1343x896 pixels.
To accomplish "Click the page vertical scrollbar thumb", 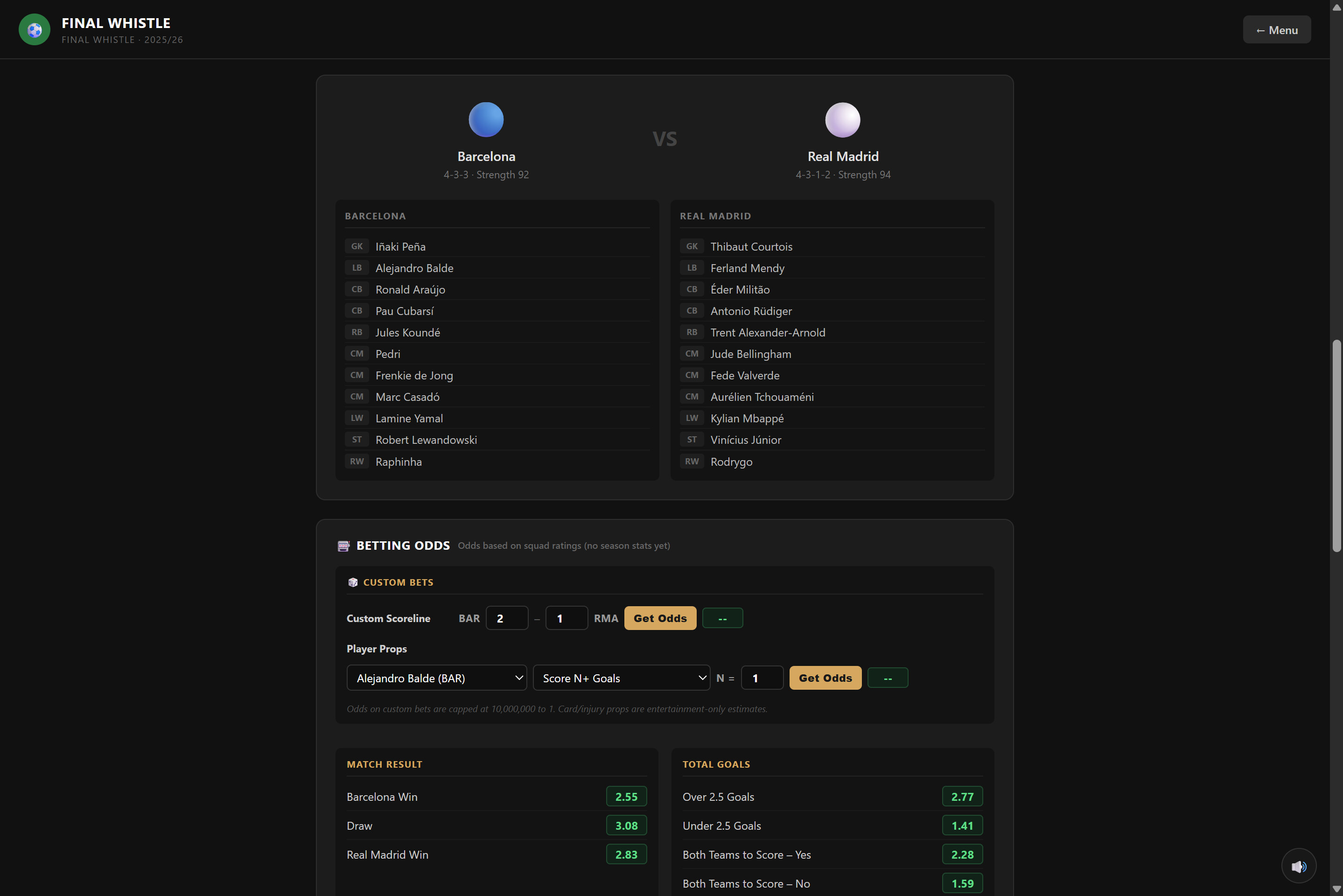I will 1336,446.
